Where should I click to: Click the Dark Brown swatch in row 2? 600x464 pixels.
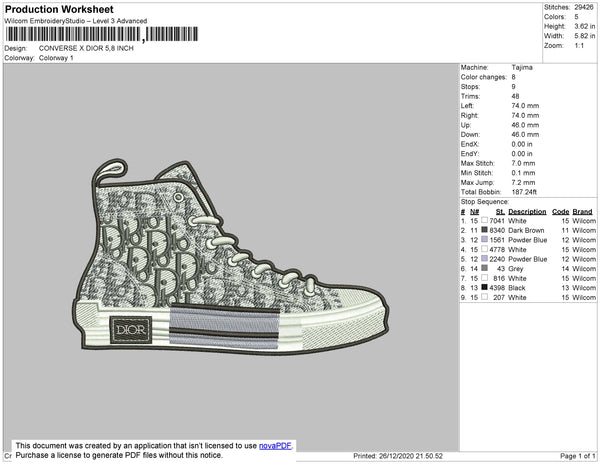pyautogui.click(x=484, y=230)
